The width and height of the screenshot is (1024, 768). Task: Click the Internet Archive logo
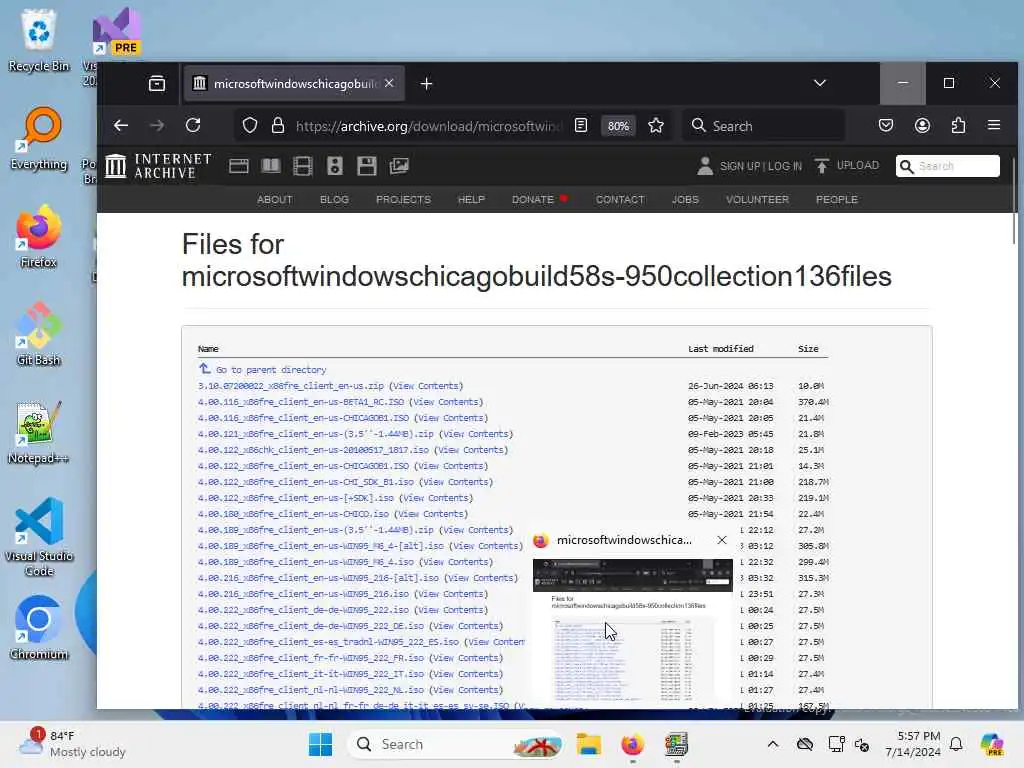coord(159,166)
